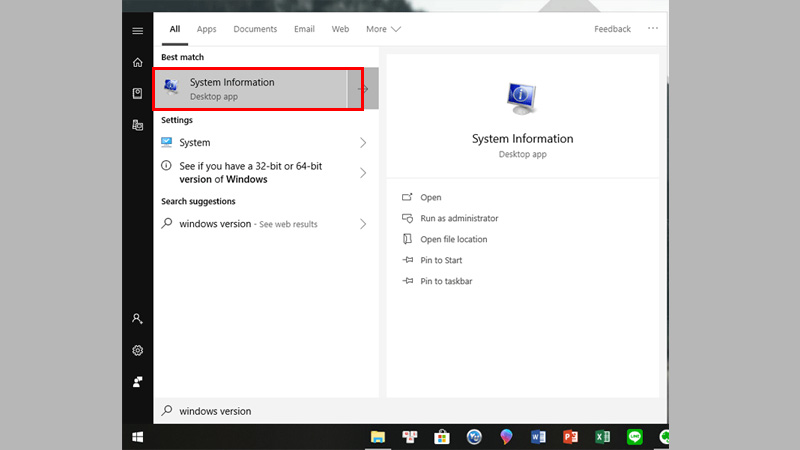
Task: Open the hamburger menu in search sidebar
Action: [137, 31]
